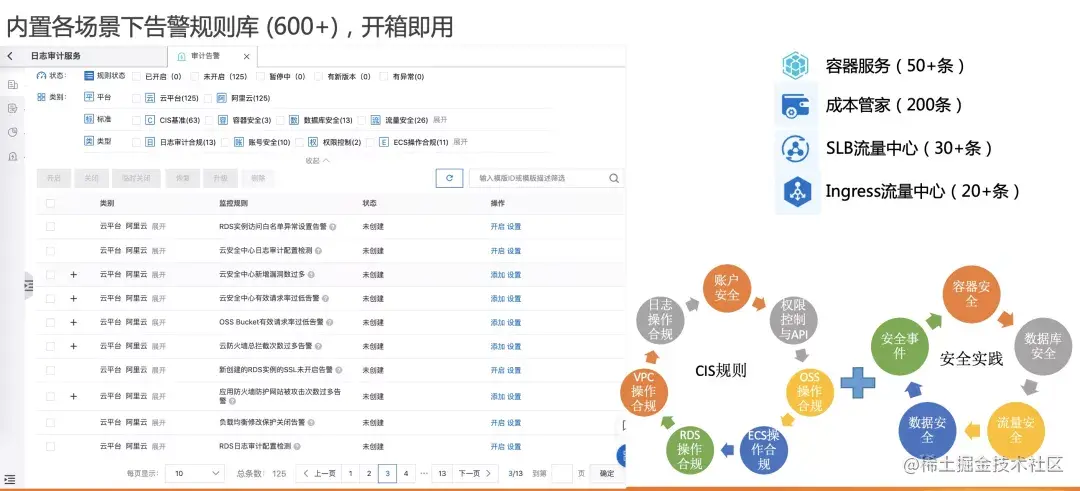Go back using the arrow beside 日志审计服务

(10, 56)
